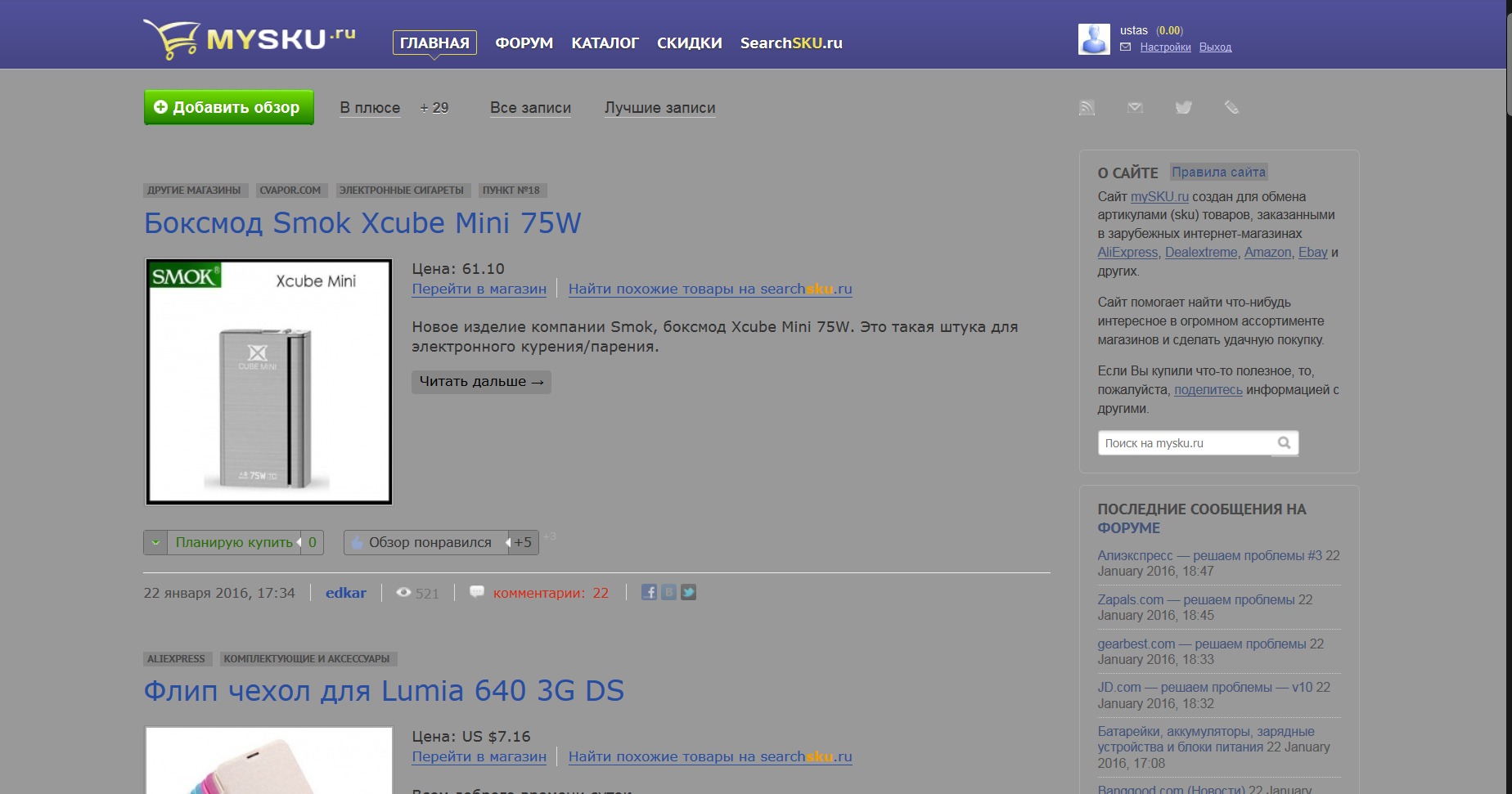Click the RSS feed subscription icon
This screenshot has height=794, width=1512.
pyautogui.click(x=1087, y=107)
